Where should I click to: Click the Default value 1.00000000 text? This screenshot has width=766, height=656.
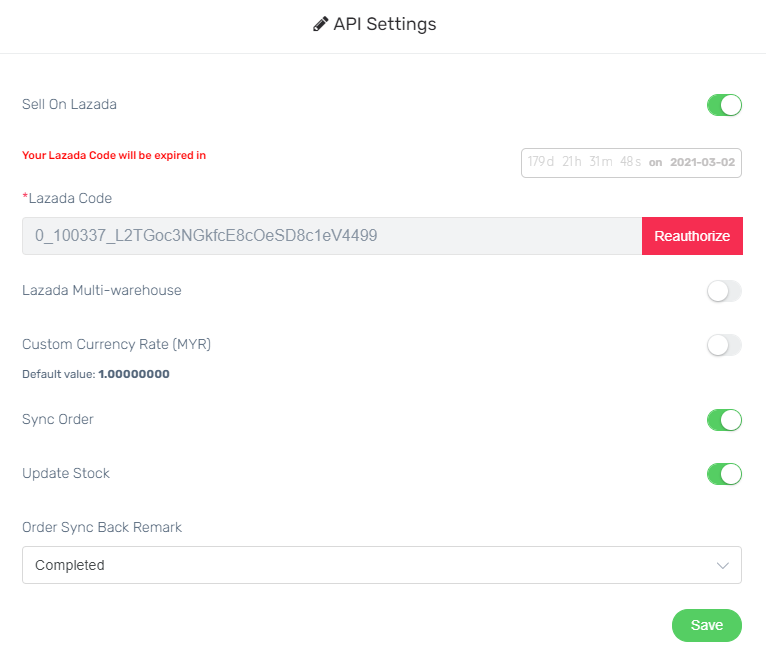[x=96, y=374]
